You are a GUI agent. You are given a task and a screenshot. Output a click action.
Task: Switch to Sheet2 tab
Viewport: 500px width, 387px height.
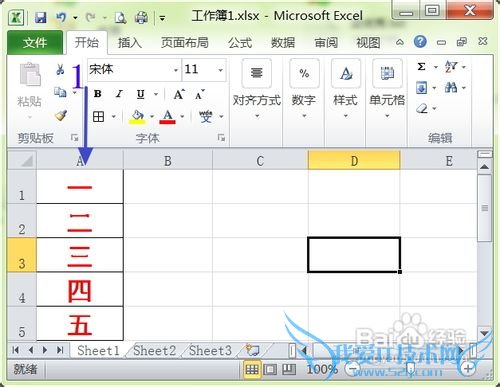154,350
